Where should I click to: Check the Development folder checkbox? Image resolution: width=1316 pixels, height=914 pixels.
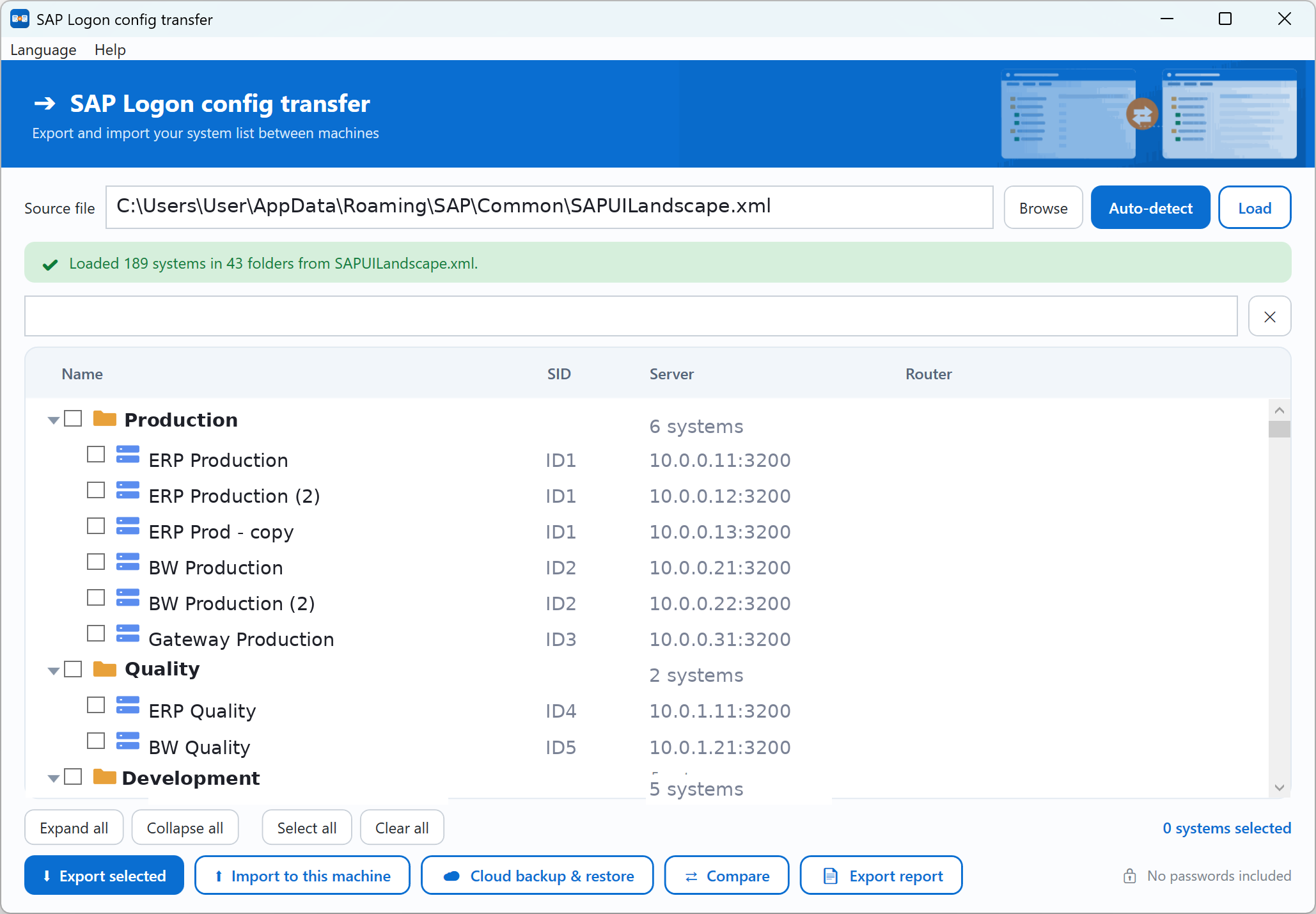74,776
